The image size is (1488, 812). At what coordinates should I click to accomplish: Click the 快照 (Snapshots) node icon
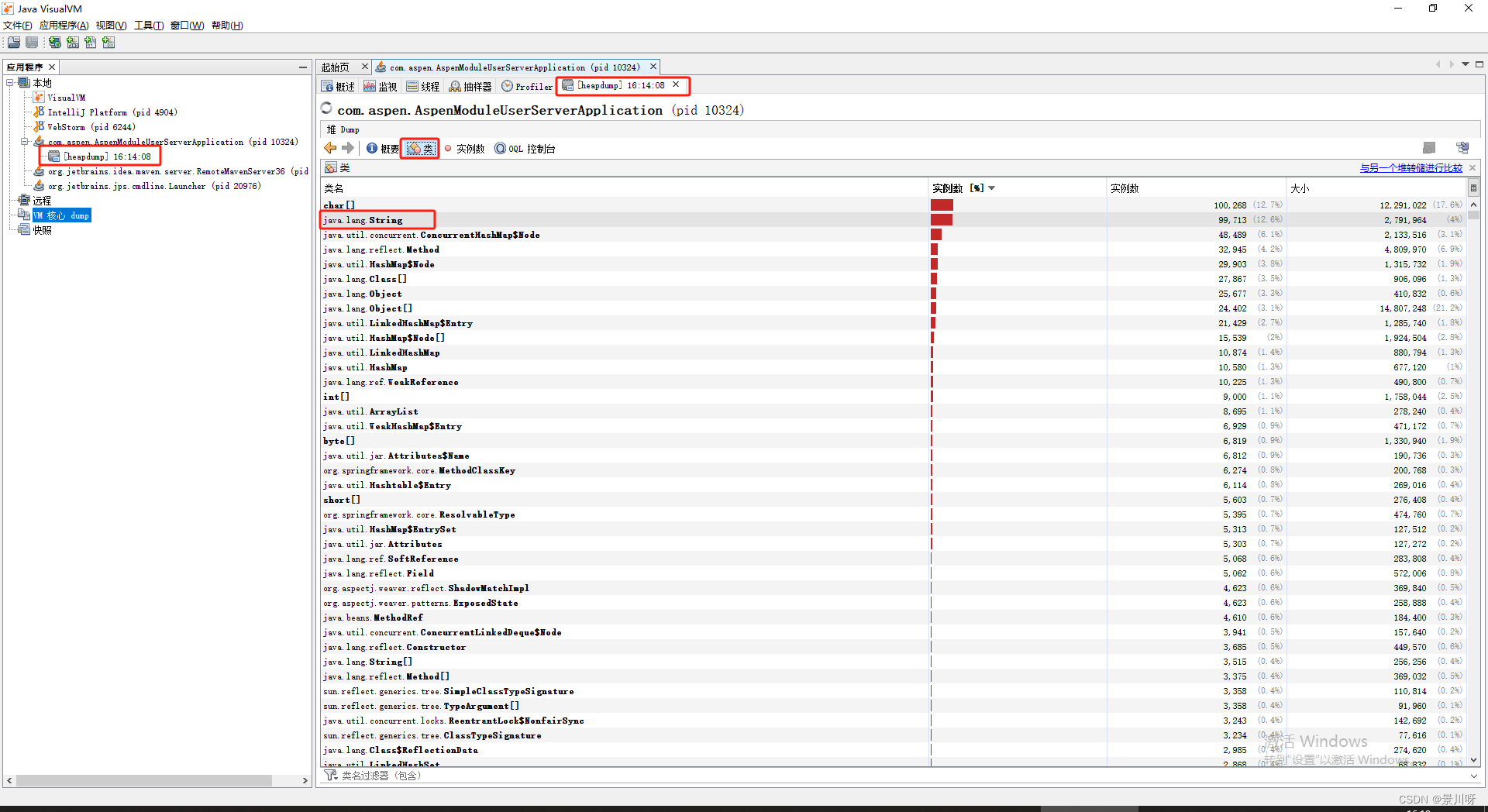tap(24, 230)
